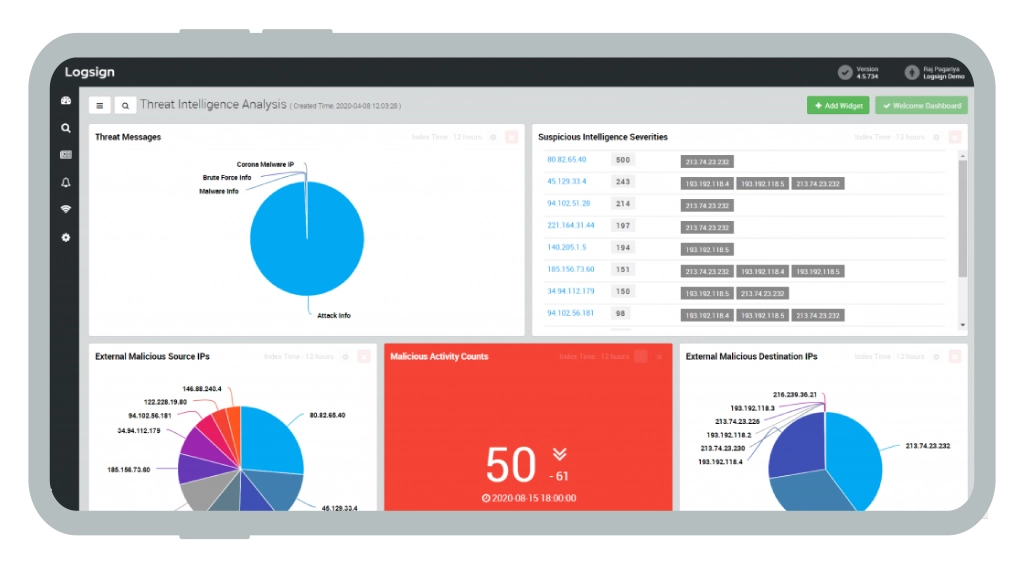Open settings gear of Threat Messages widget
The width and height of the screenshot is (1024, 570).
(x=493, y=137)
